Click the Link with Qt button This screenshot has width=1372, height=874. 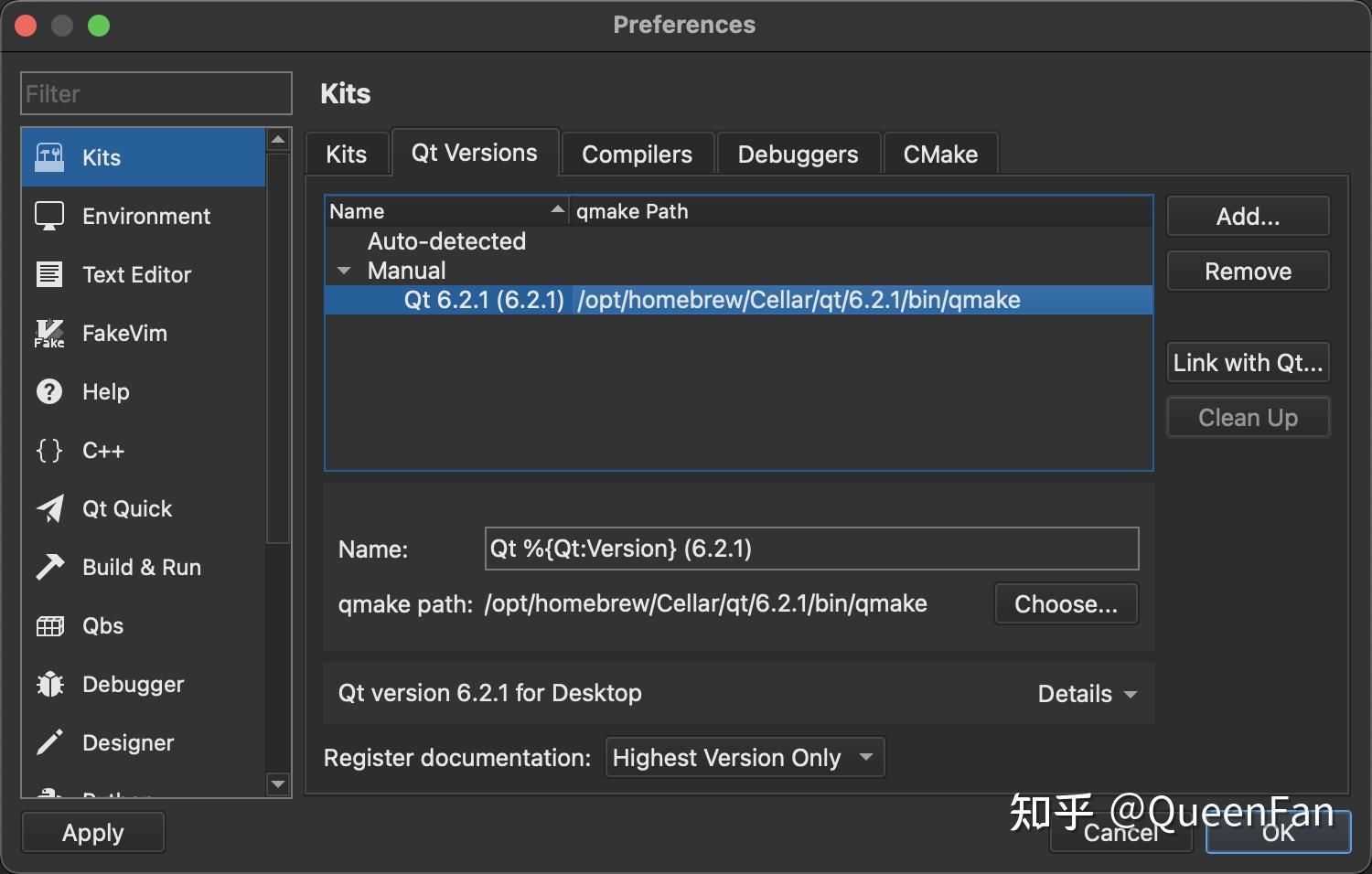(x=1248, y=362)
